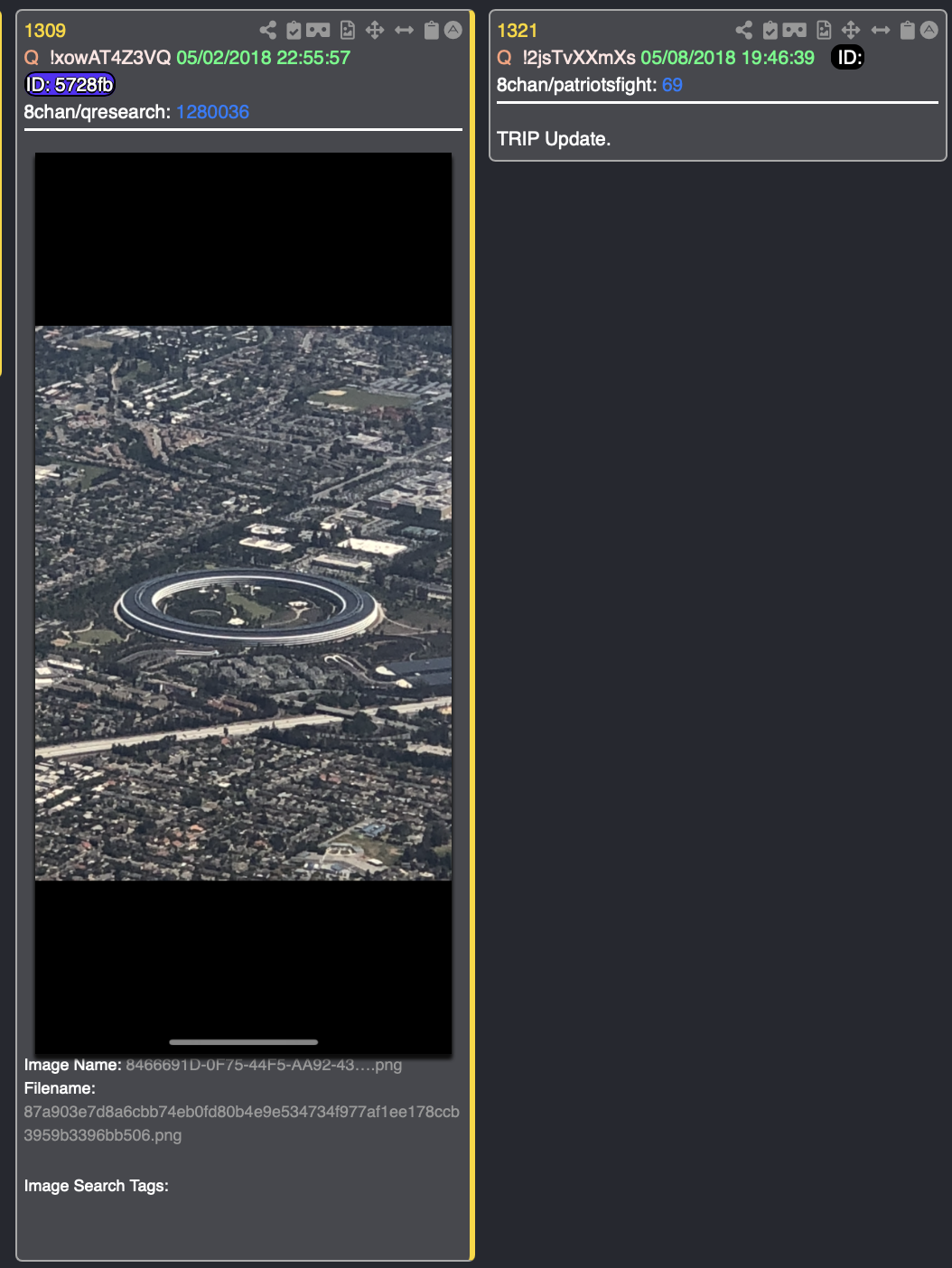Click tripcode !2jsTvXXmXs

pos(579,58)
